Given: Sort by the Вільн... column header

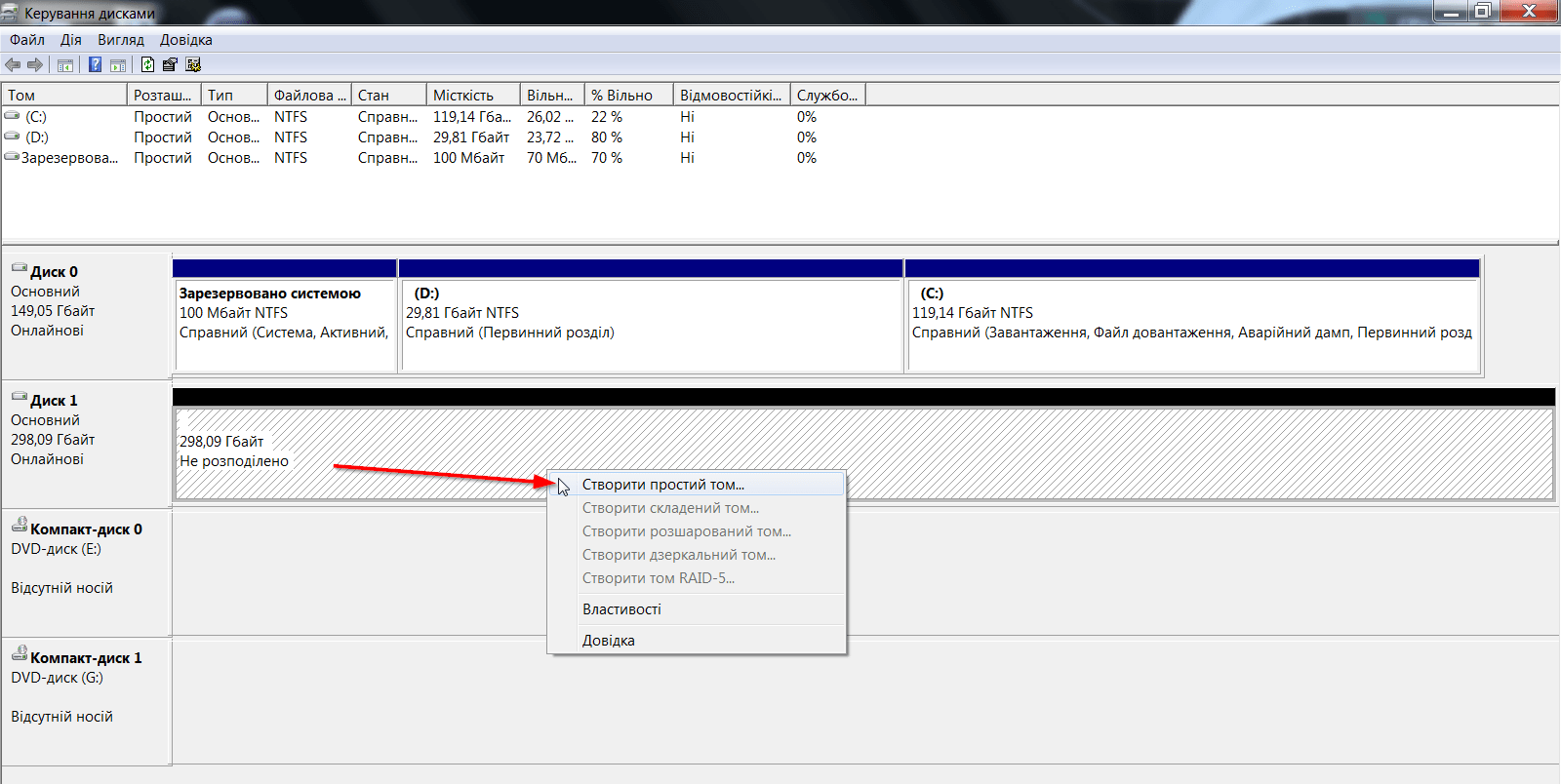Looking at the screenshot, I should 552,96.
